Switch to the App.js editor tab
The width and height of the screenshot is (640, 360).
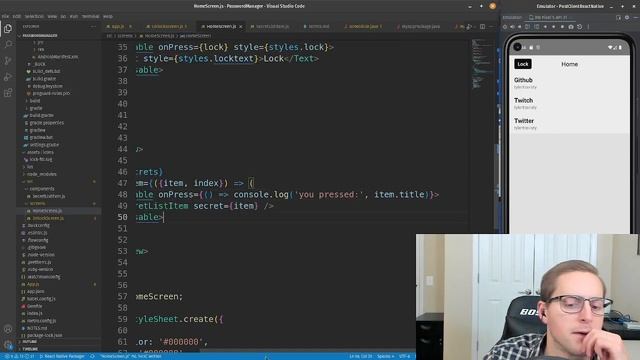[x=118, y=27]
